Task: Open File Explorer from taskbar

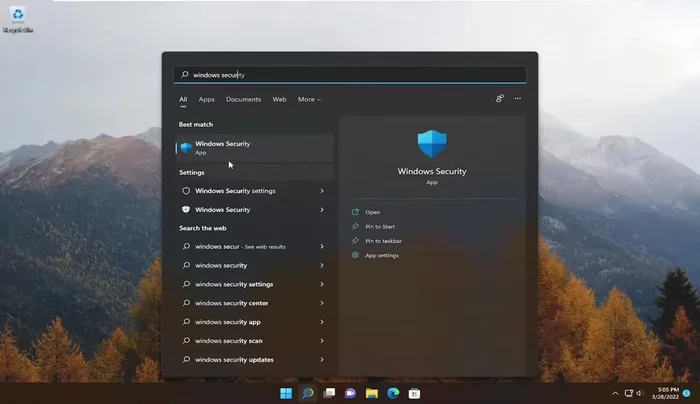Action: 372,393
